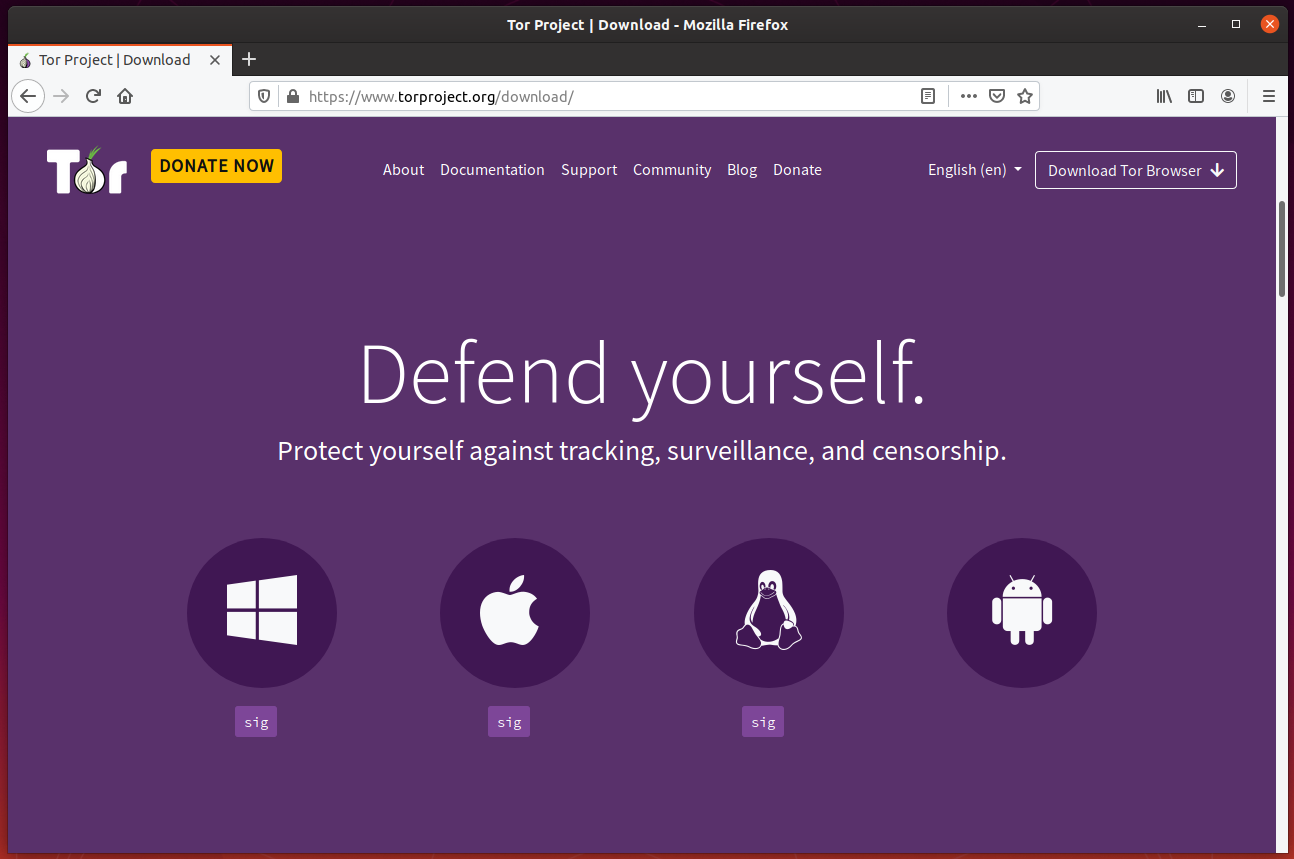Open the Documentation menu item

pos(492,170)
